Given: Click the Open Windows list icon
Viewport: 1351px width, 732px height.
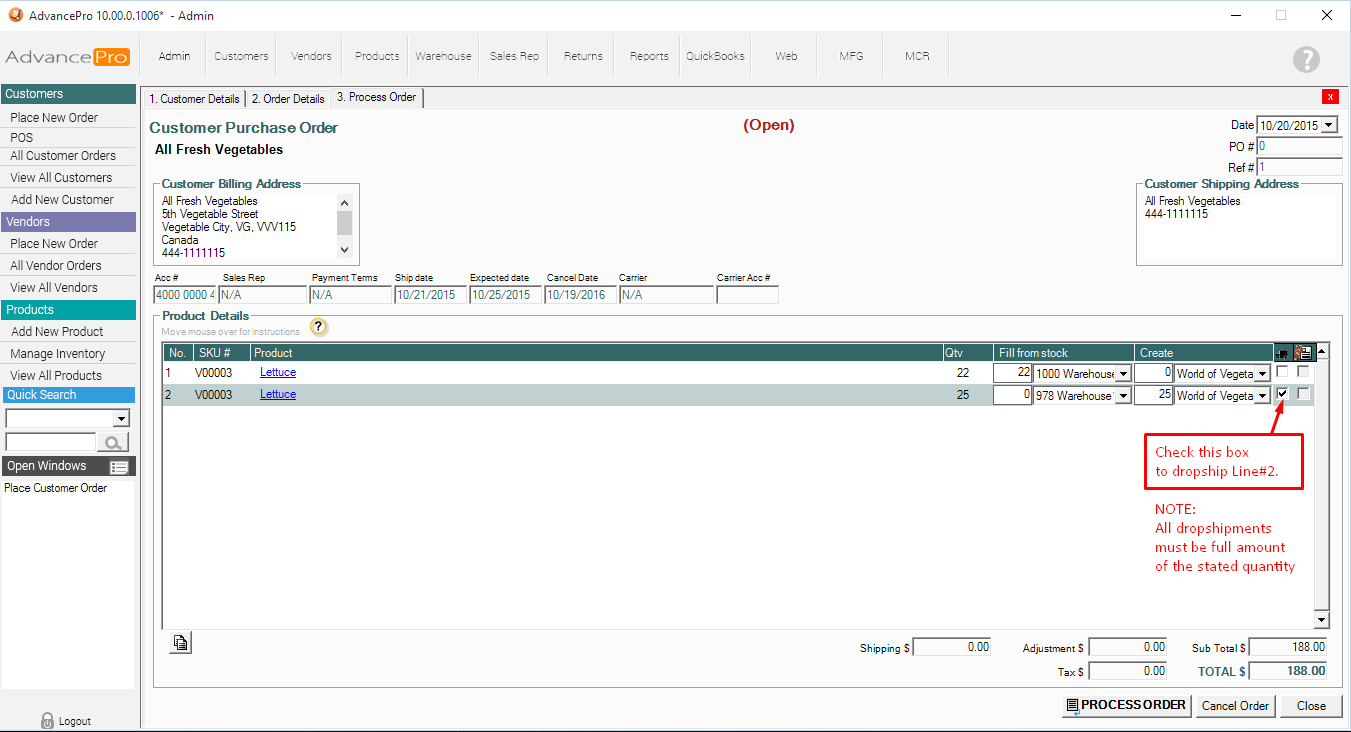Looking at the screenshot, I should (119, 467).
